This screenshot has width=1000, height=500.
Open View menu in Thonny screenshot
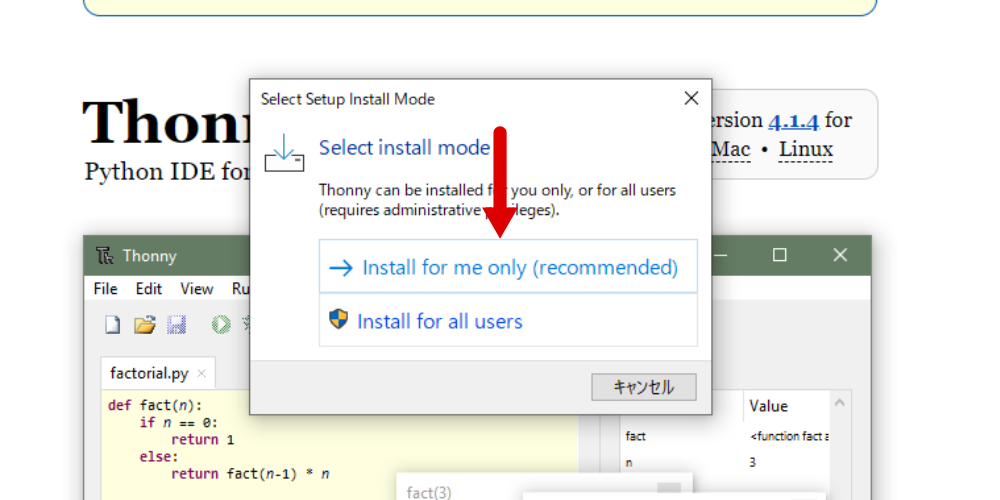point(196,289)
